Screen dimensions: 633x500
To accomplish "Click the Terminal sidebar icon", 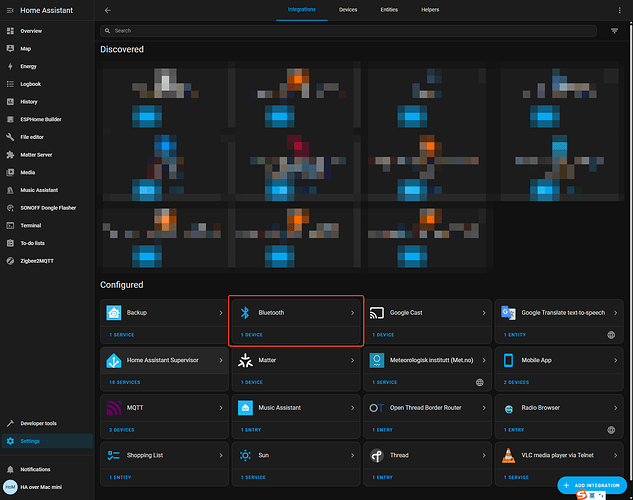I will pos(10,226).
